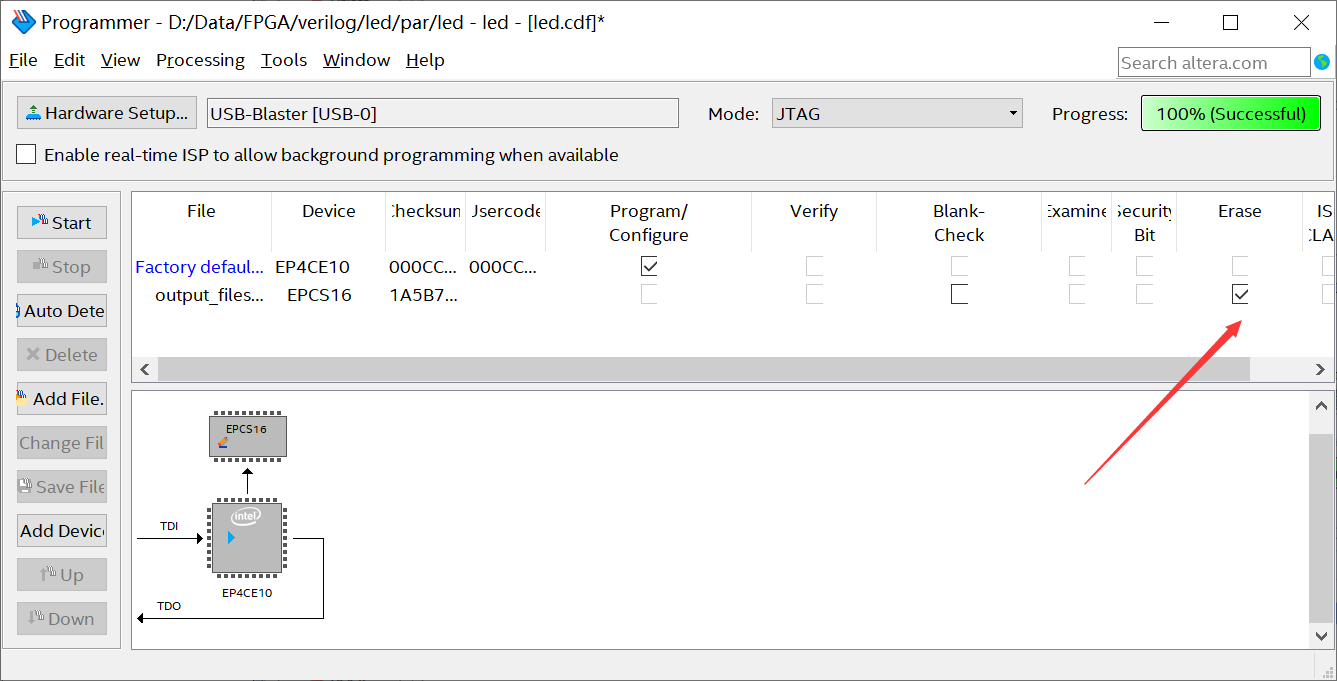Uncheck Erase for output_files row
Image resolution: width=1337 pixels, height=681 pixels.
[1240, 294]
